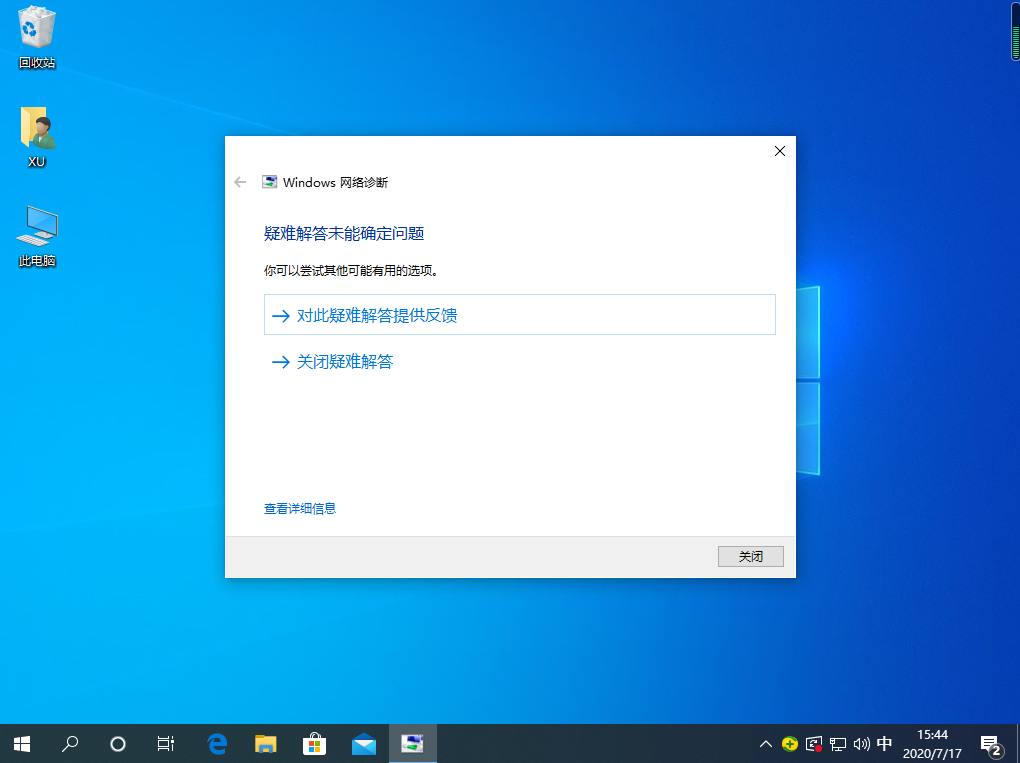Click the back arrow in the diagnostics dialog
The height and width of the screenshot is (763, 1020).
click(240, 182)
